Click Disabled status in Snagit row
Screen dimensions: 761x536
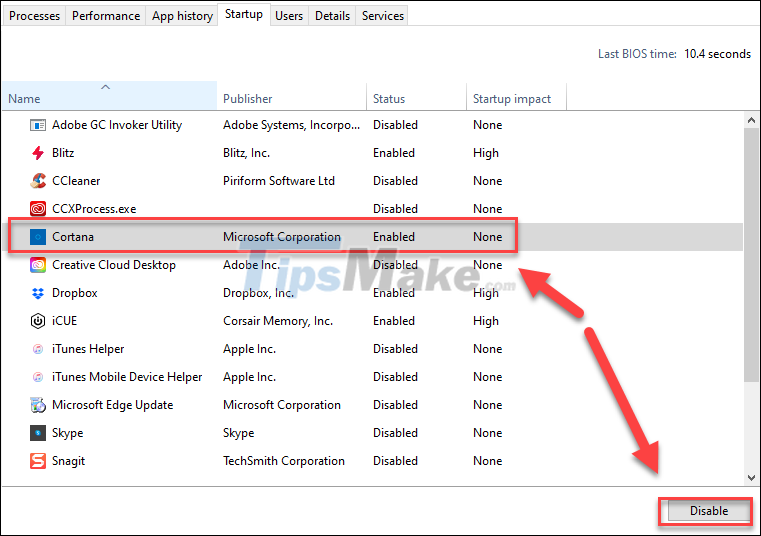[x=395, y=461]
